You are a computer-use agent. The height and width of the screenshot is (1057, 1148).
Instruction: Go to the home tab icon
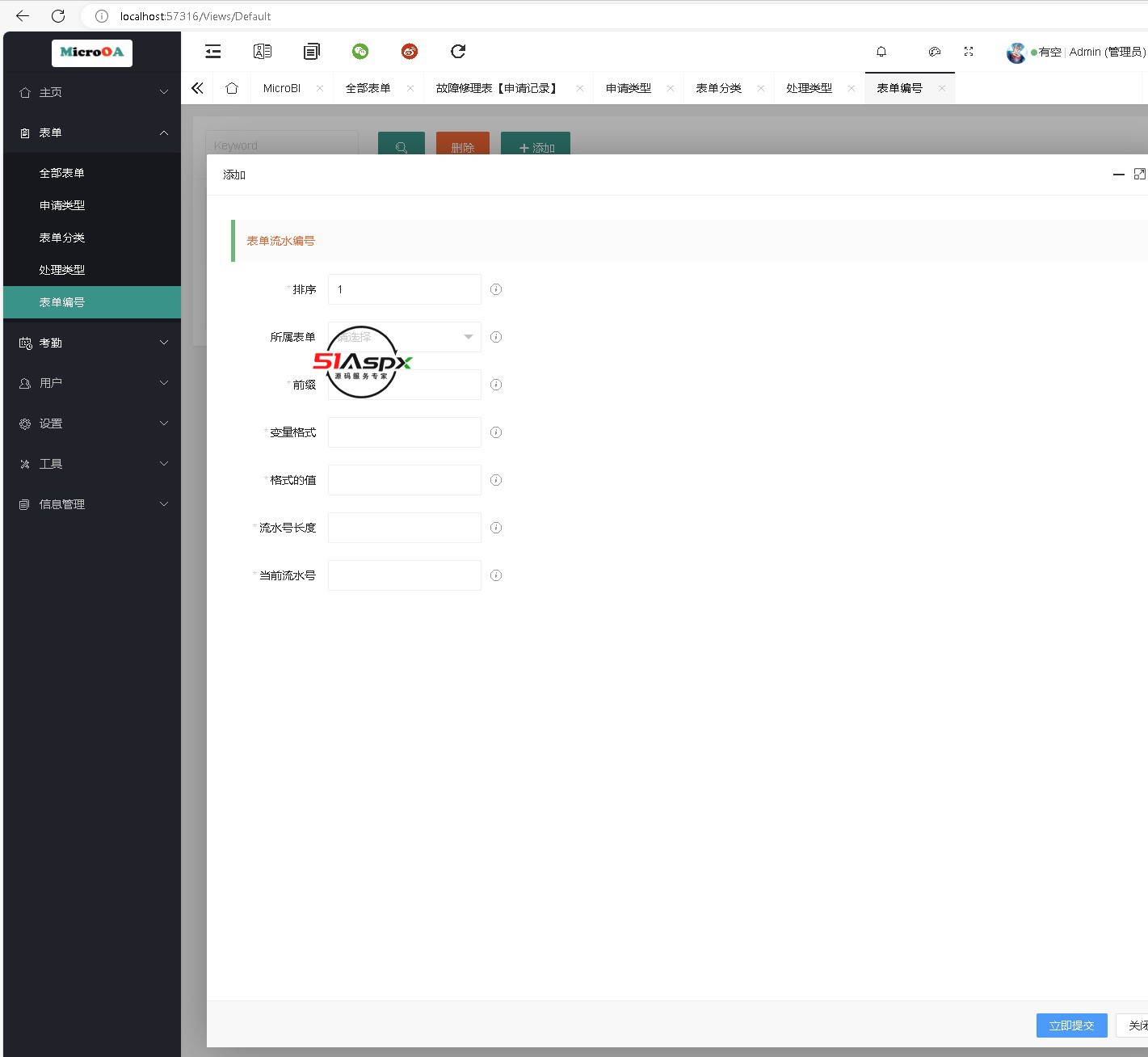[x=232, y=88]
